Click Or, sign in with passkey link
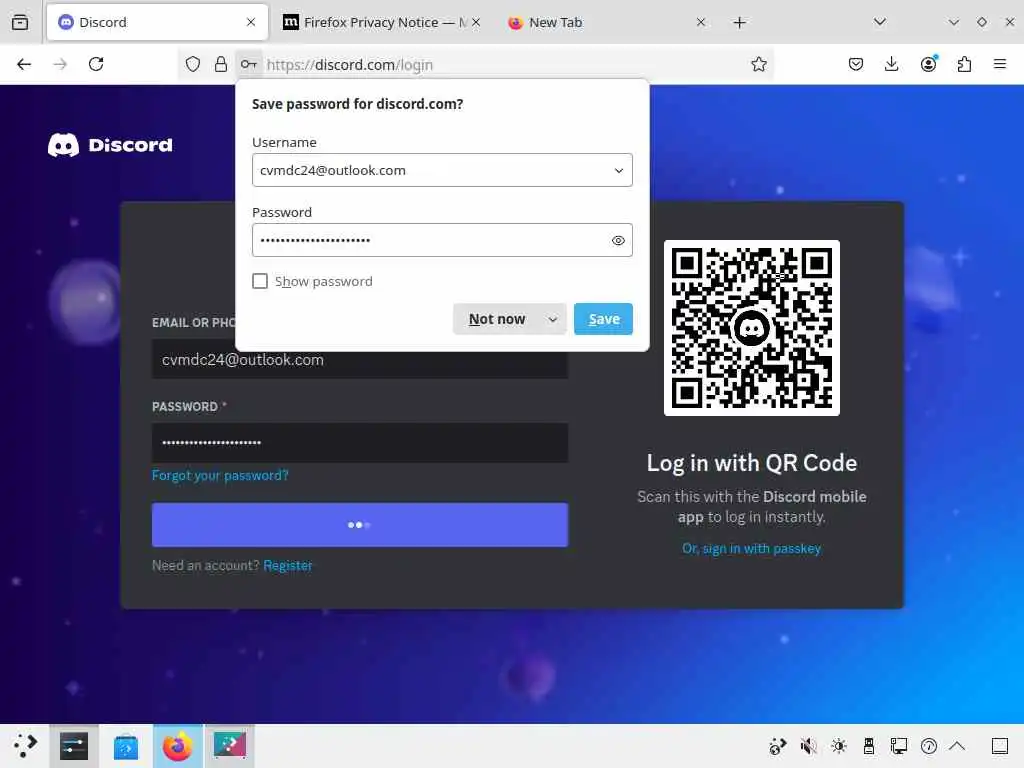Screen dimensions: 1024x768 pyautogui.click(x=752, y=549)
